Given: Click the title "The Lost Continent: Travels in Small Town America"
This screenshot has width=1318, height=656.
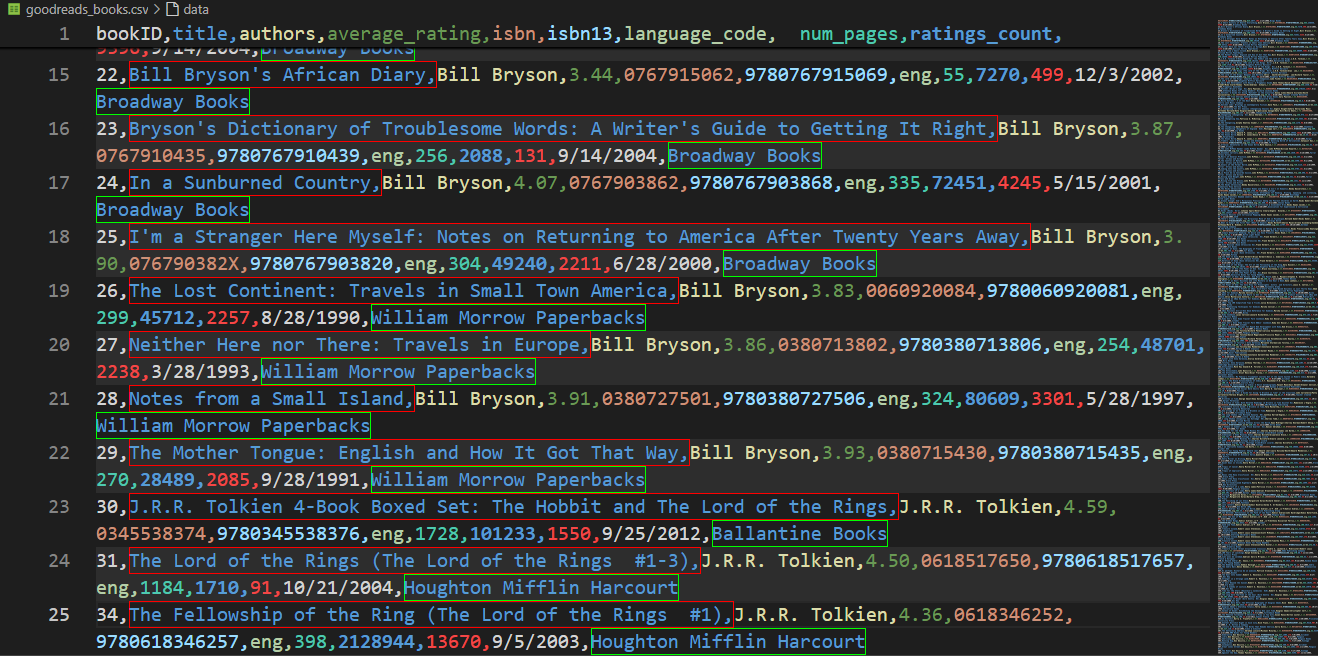Looking at the screenshot, I should coord(399,291).
